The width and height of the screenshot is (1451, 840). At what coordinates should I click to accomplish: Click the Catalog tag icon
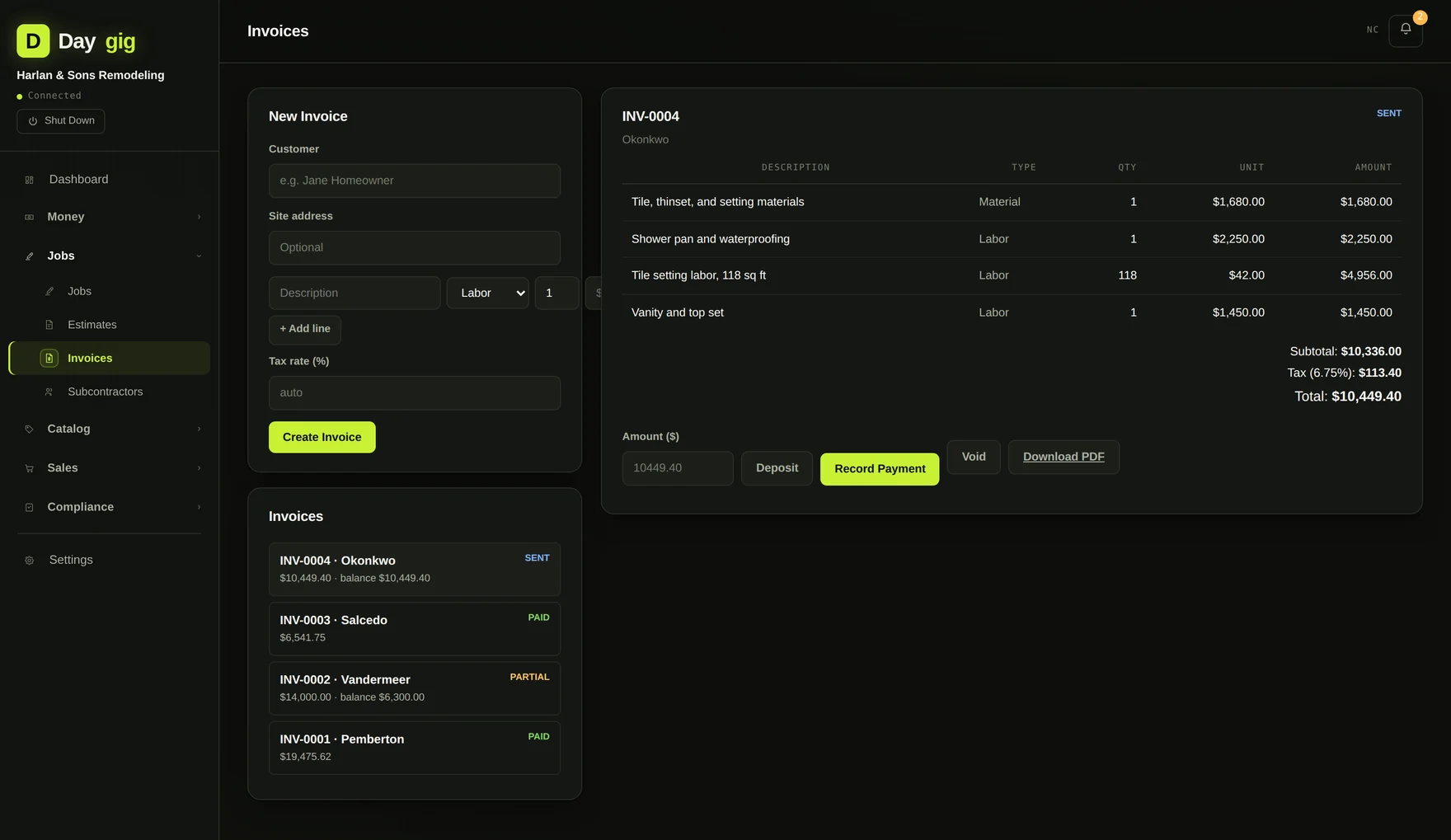coord(30,429)
